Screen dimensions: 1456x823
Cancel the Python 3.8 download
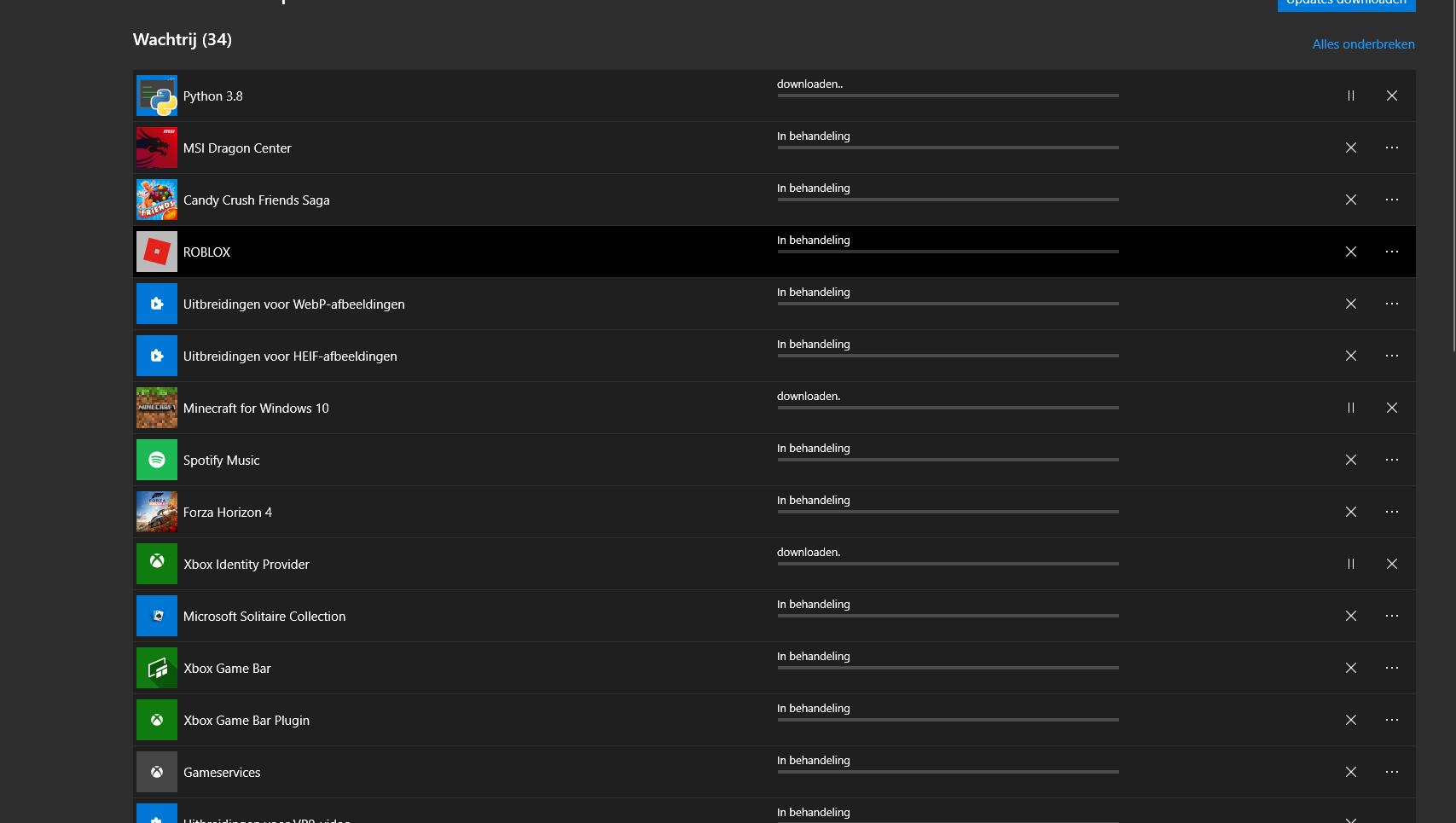(1392, 96)
